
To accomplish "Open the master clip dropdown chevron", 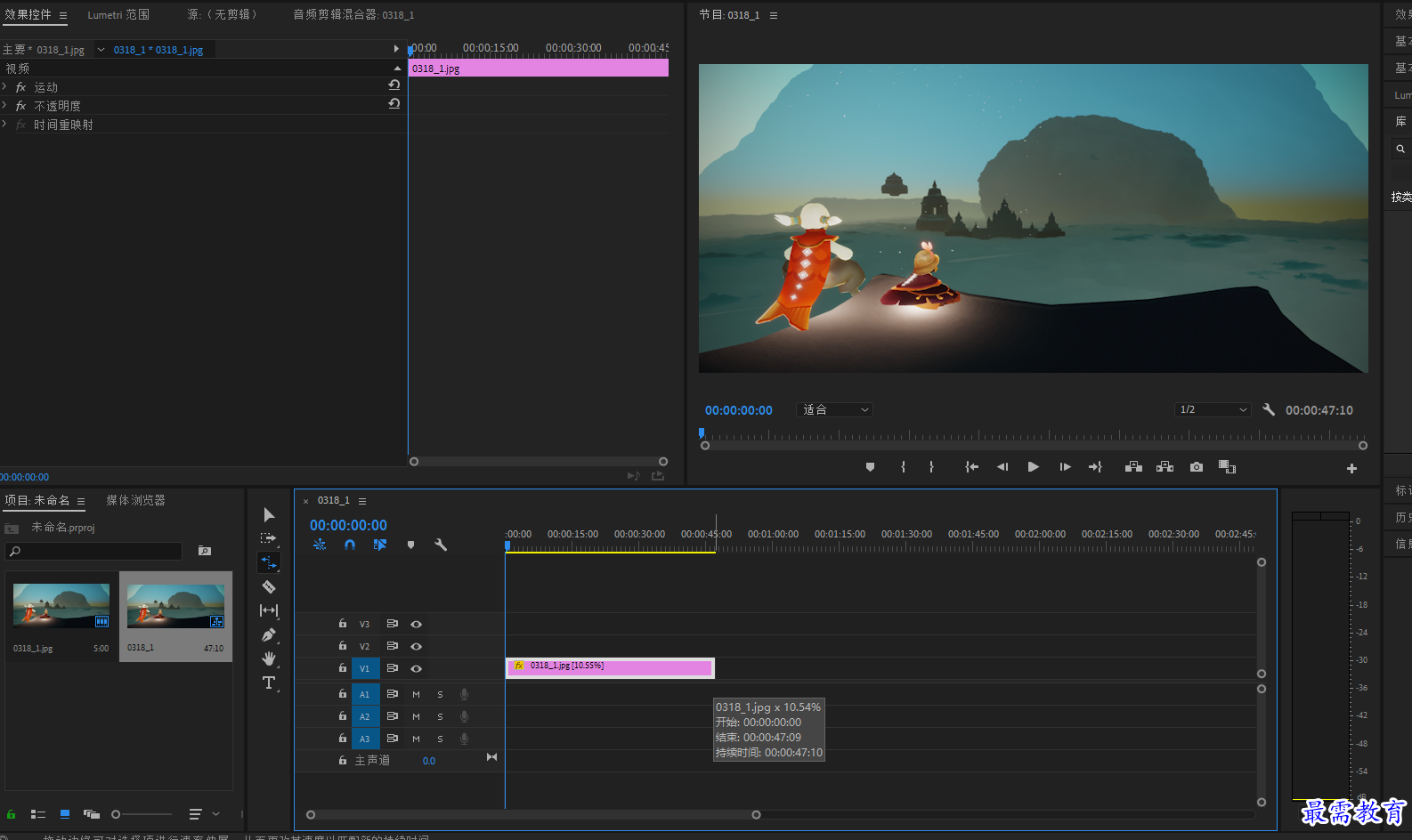I will (101, 50).
